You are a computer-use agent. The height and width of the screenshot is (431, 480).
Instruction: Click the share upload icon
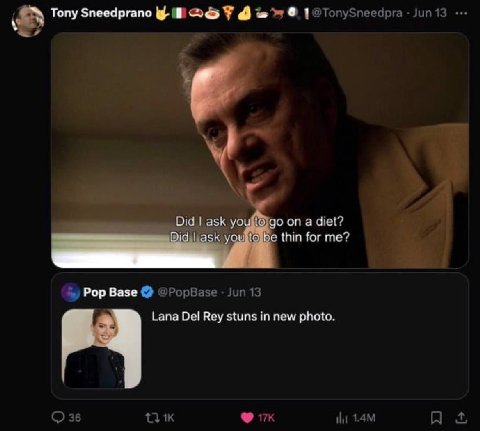[461, 417]
